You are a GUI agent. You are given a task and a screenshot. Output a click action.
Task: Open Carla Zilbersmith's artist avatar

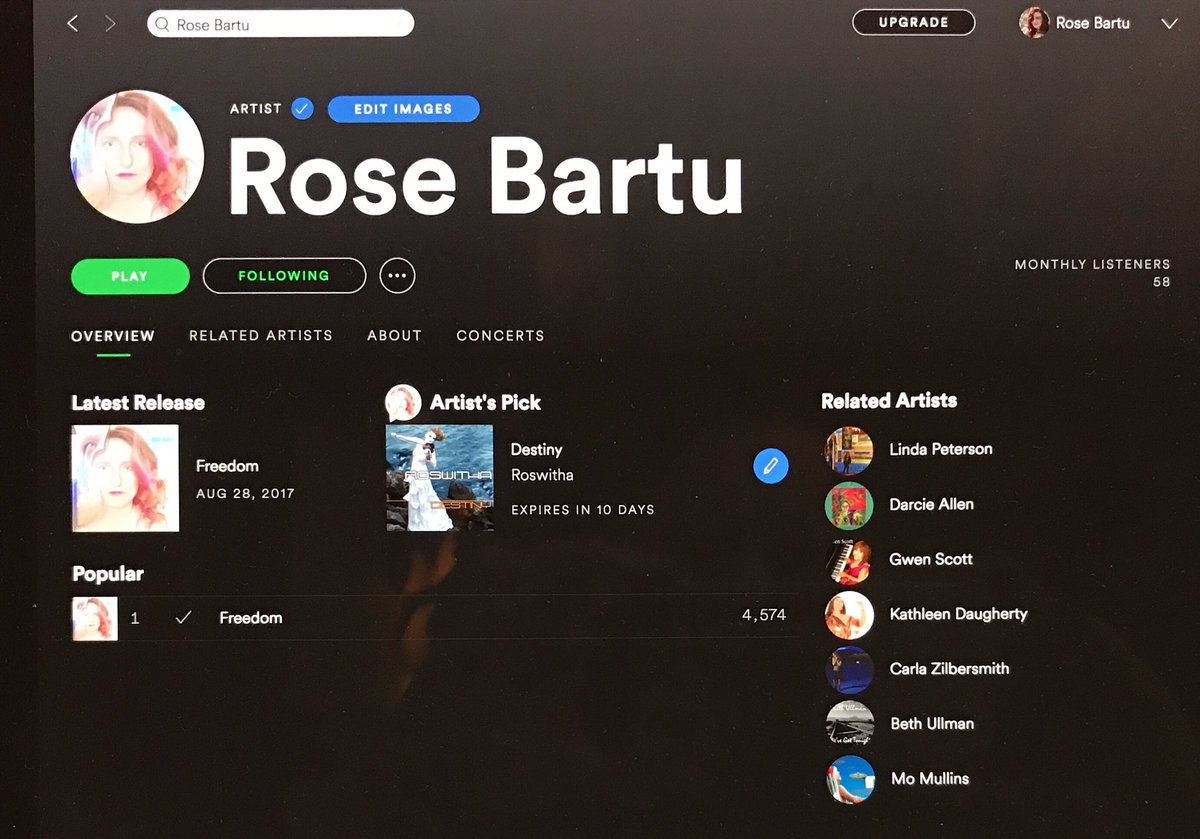click(x=849, y=670)
